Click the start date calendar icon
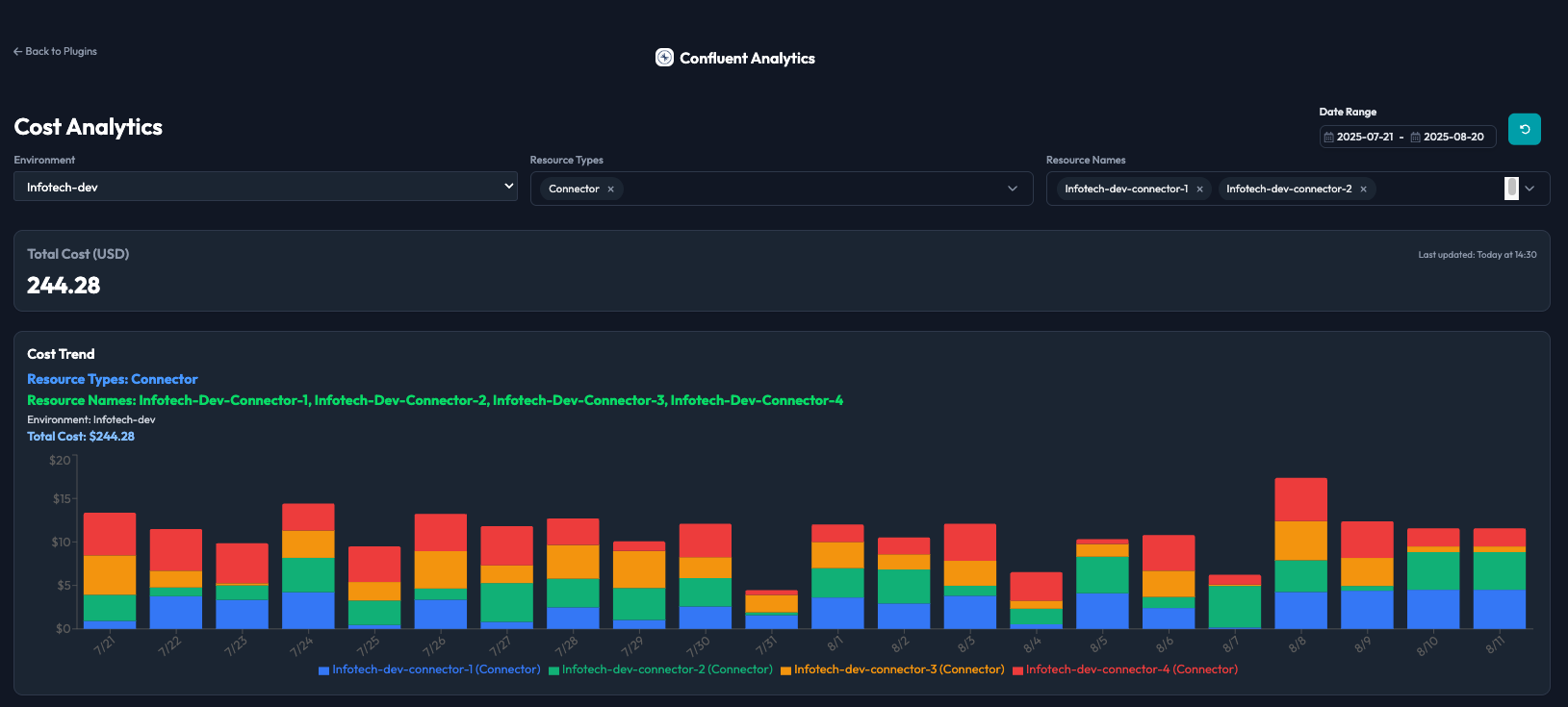Image resolution: width=1568 pixels, height=707 pixels. click(x=1329, y=137)
